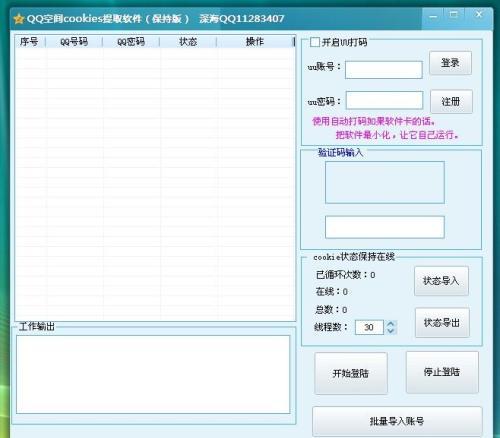Click the 总数：0 total text
The image size is (500, 438).
coord(331,310)
